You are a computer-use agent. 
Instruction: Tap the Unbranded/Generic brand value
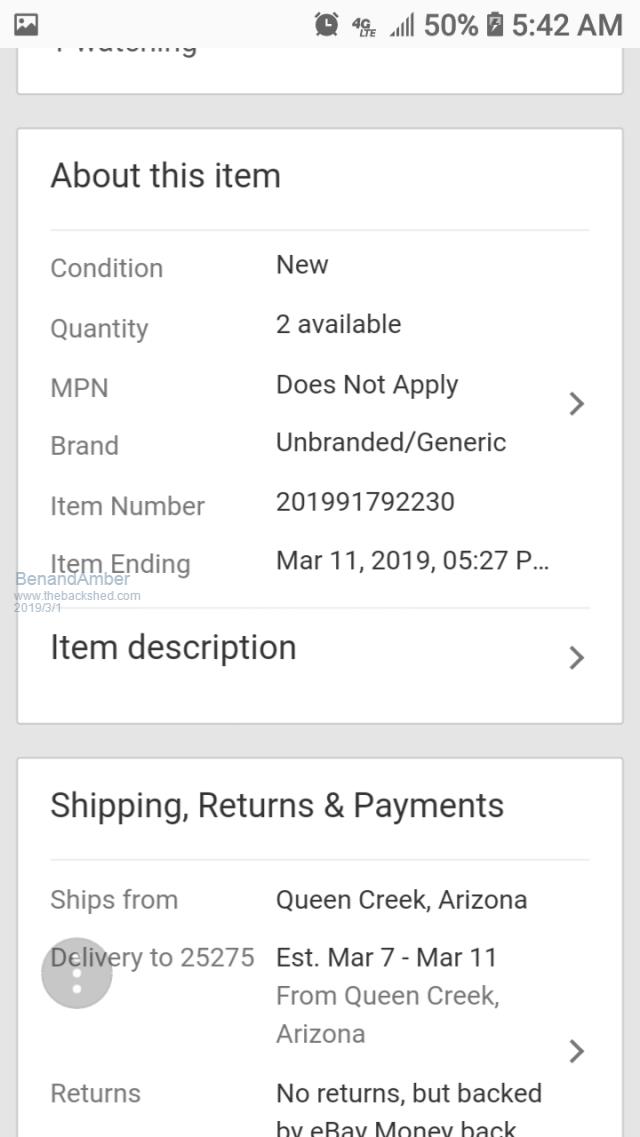pos(391,442)
